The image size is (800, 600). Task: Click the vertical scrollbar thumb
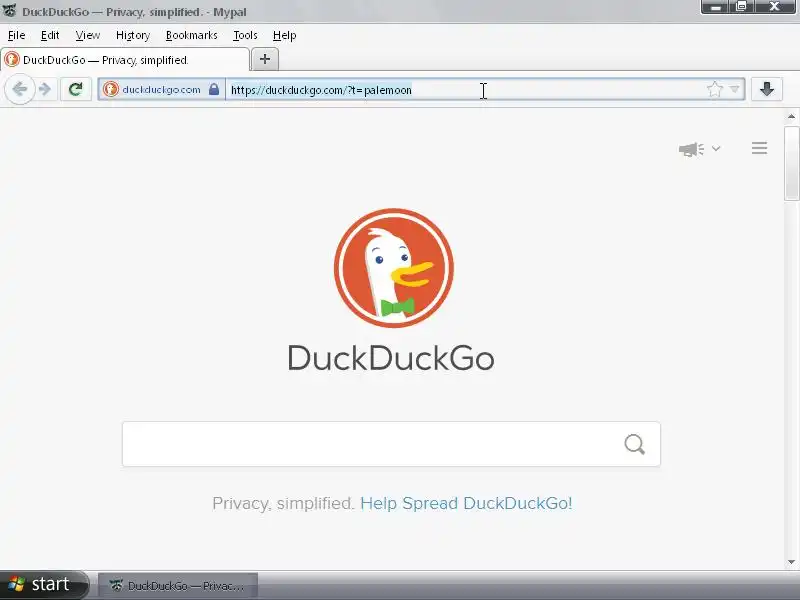tap(791, 162)
